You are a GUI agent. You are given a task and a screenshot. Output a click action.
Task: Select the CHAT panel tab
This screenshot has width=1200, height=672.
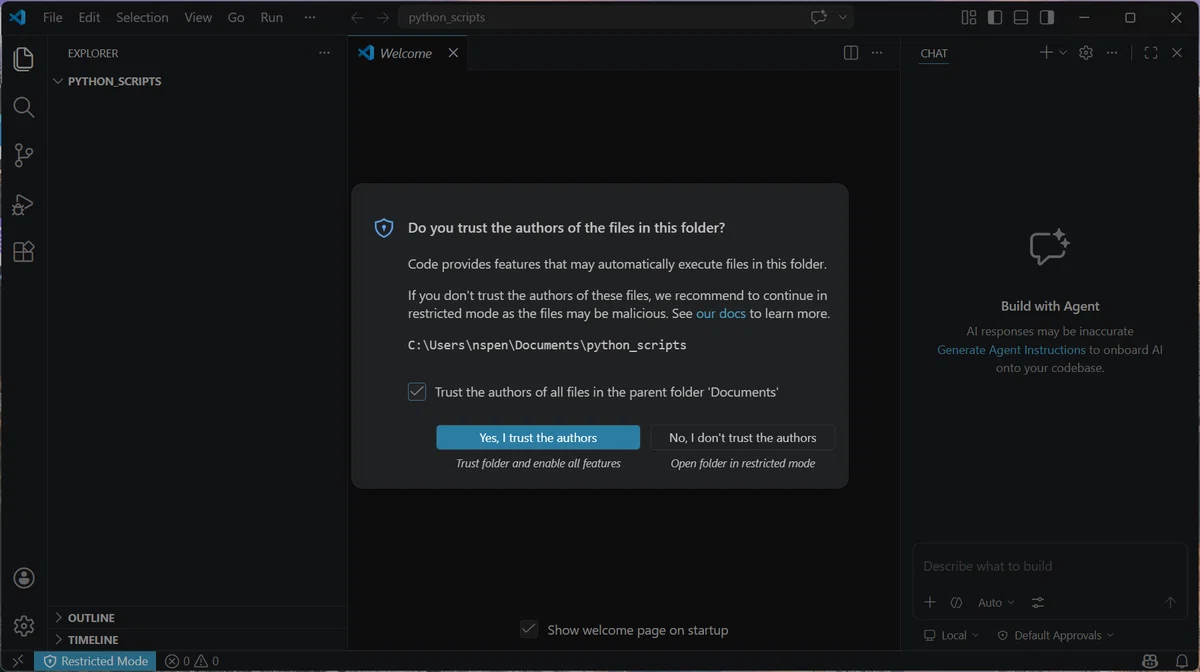pos(934,53)
